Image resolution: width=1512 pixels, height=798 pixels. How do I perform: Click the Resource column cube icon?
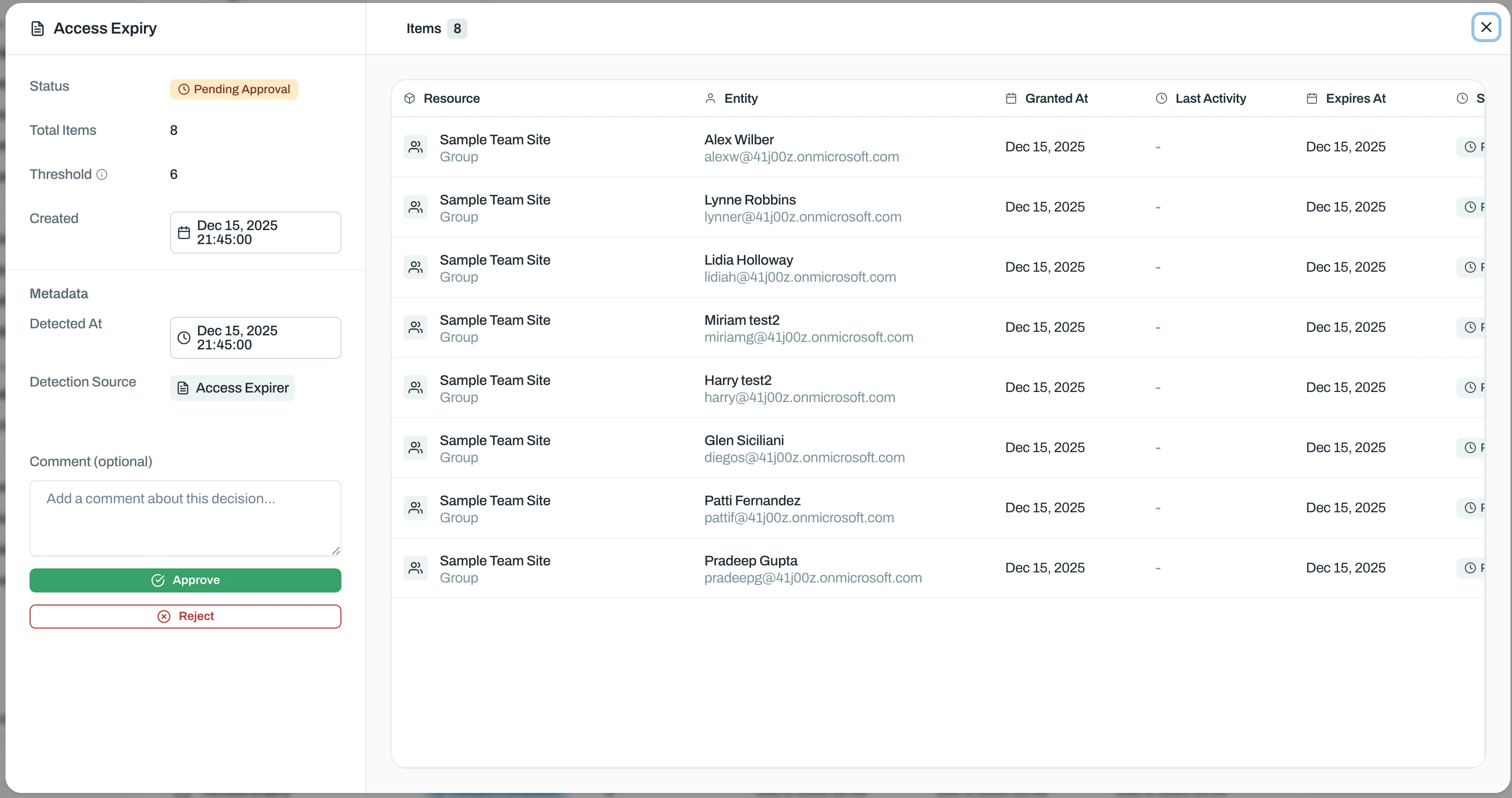click(x=410, y=99)
